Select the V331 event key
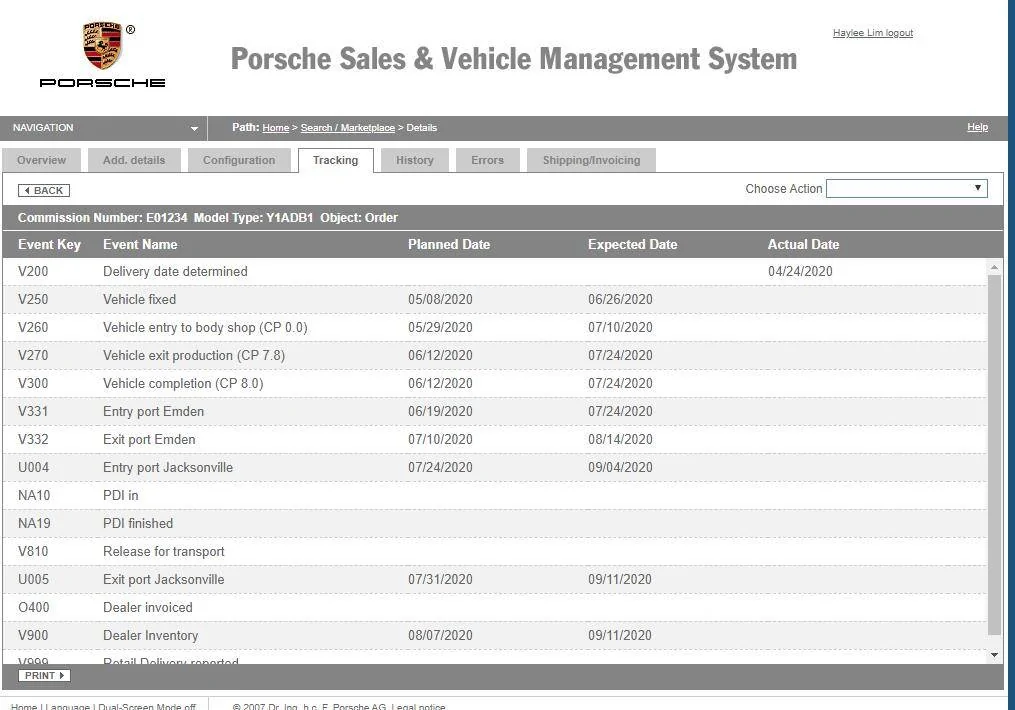1015x710 pixels. tap(33, 412)
